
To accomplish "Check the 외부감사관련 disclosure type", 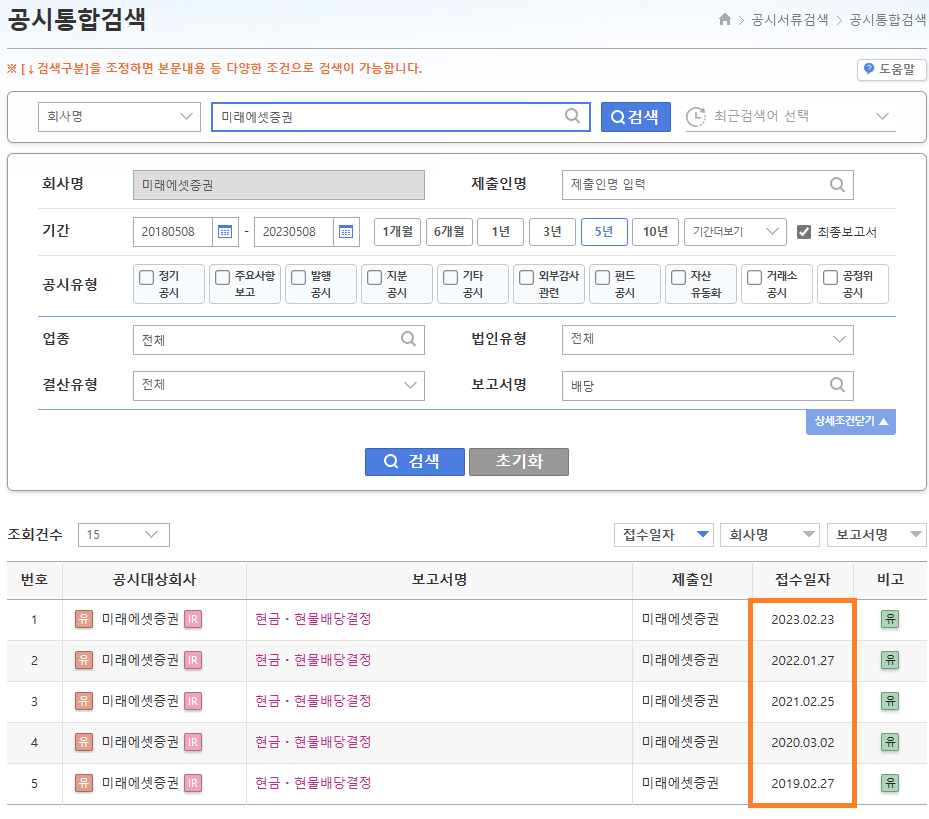I will [526, 277].
